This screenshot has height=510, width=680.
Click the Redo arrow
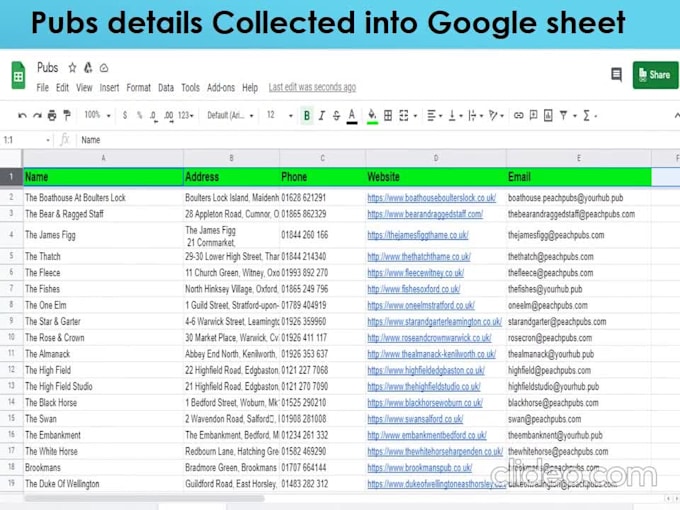click(37, 115)
